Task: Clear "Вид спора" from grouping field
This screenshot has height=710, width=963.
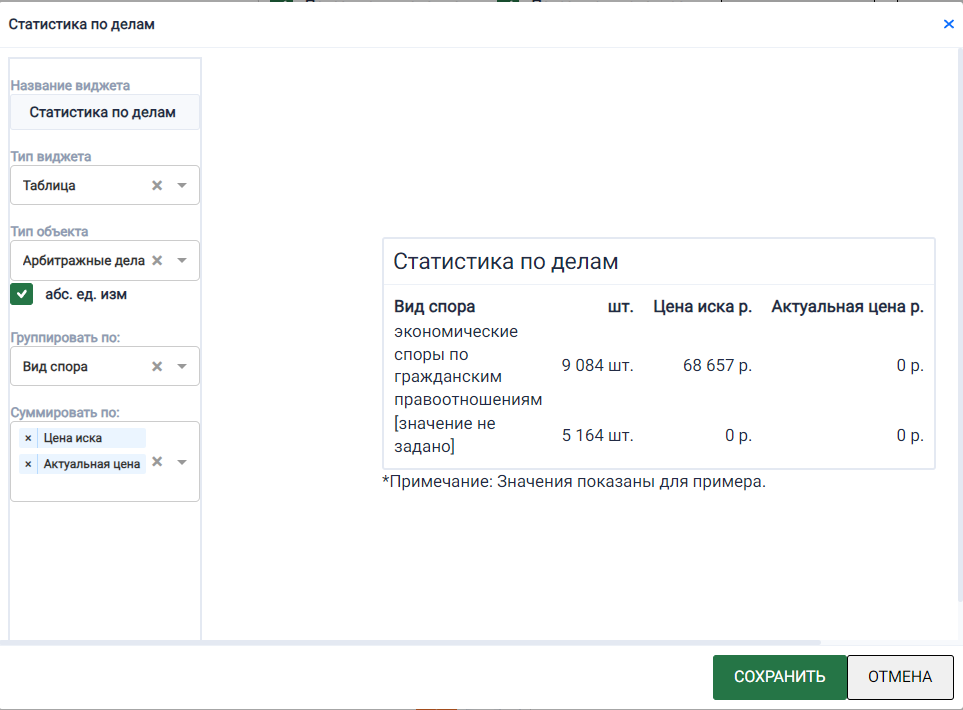Action: pos(157,366)
